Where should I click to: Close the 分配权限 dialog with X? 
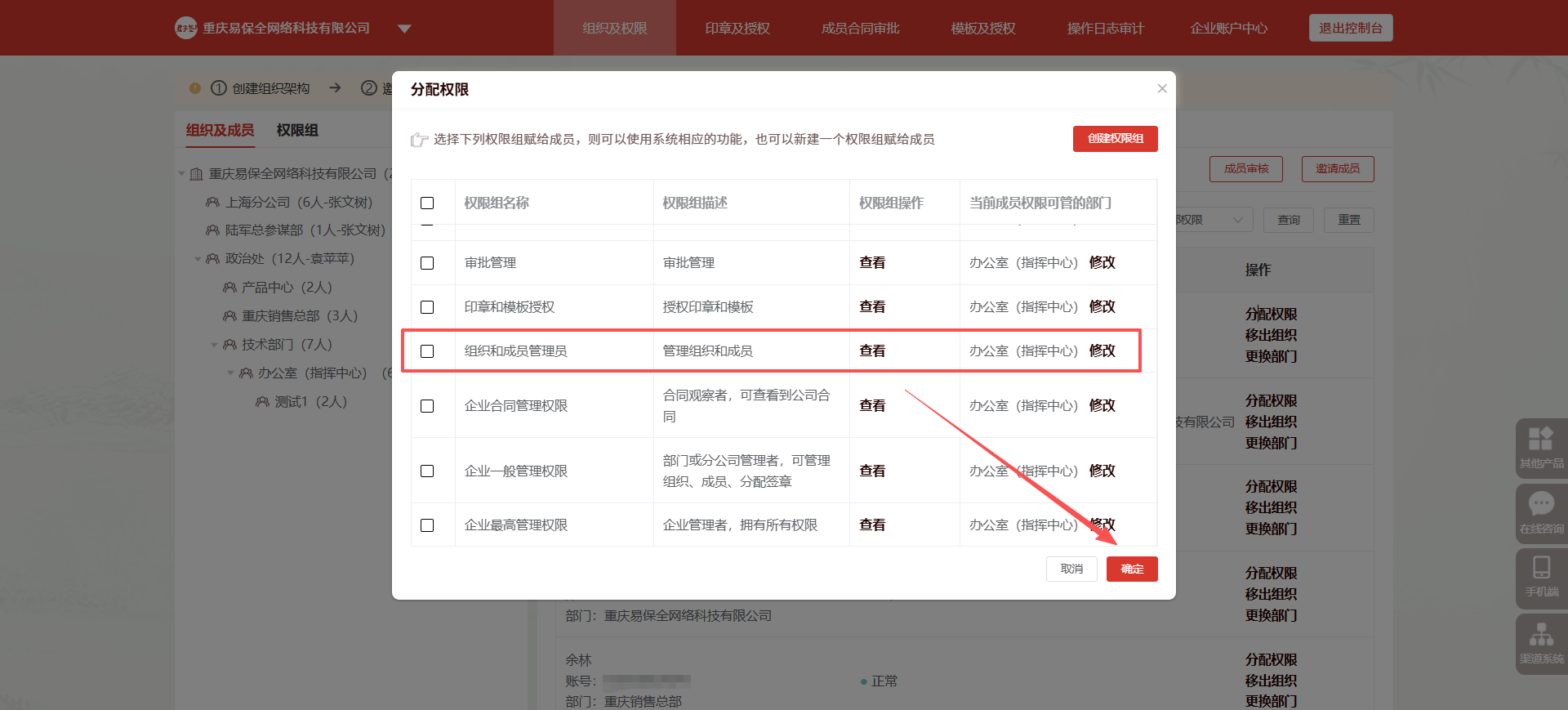pos(1161,88)
